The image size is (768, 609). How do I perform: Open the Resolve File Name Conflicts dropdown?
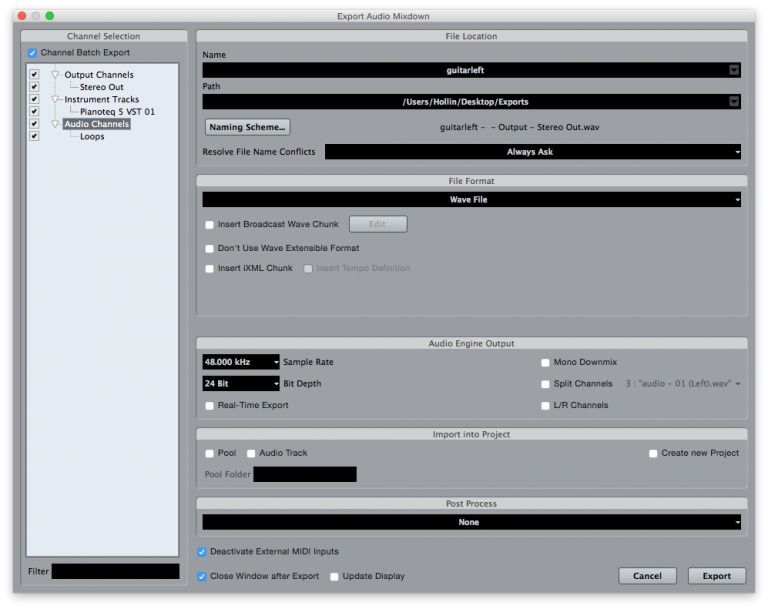tap(533, 152)
